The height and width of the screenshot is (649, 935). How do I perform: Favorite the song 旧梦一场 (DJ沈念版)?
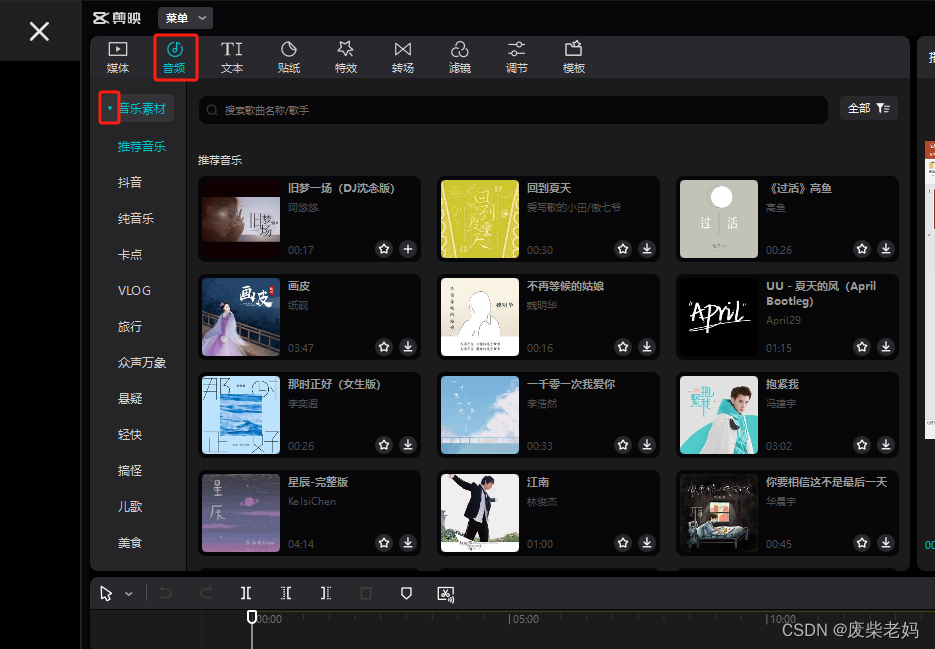pos(384,249)
